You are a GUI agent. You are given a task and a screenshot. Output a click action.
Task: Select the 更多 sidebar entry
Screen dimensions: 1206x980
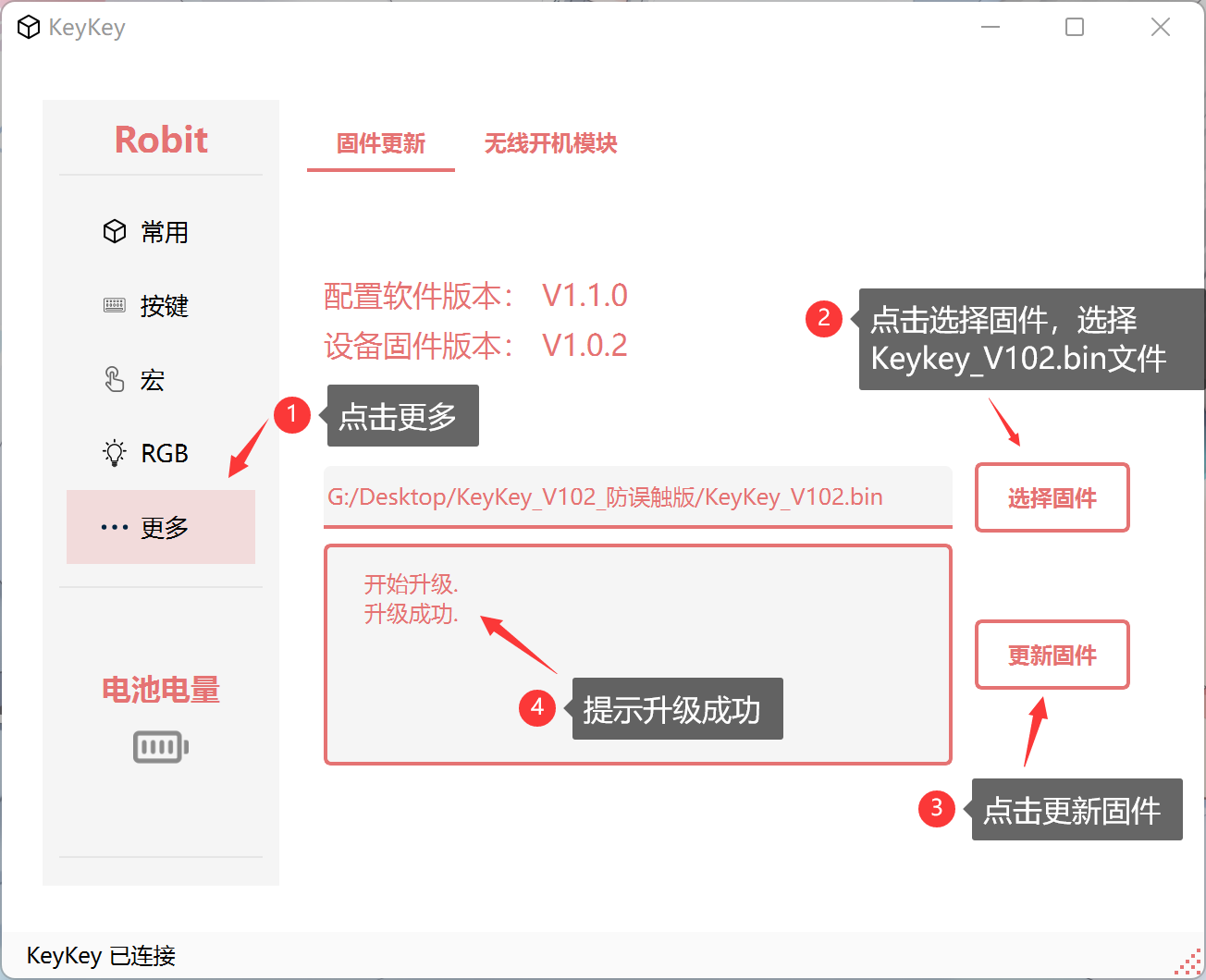tap(161, 527)
